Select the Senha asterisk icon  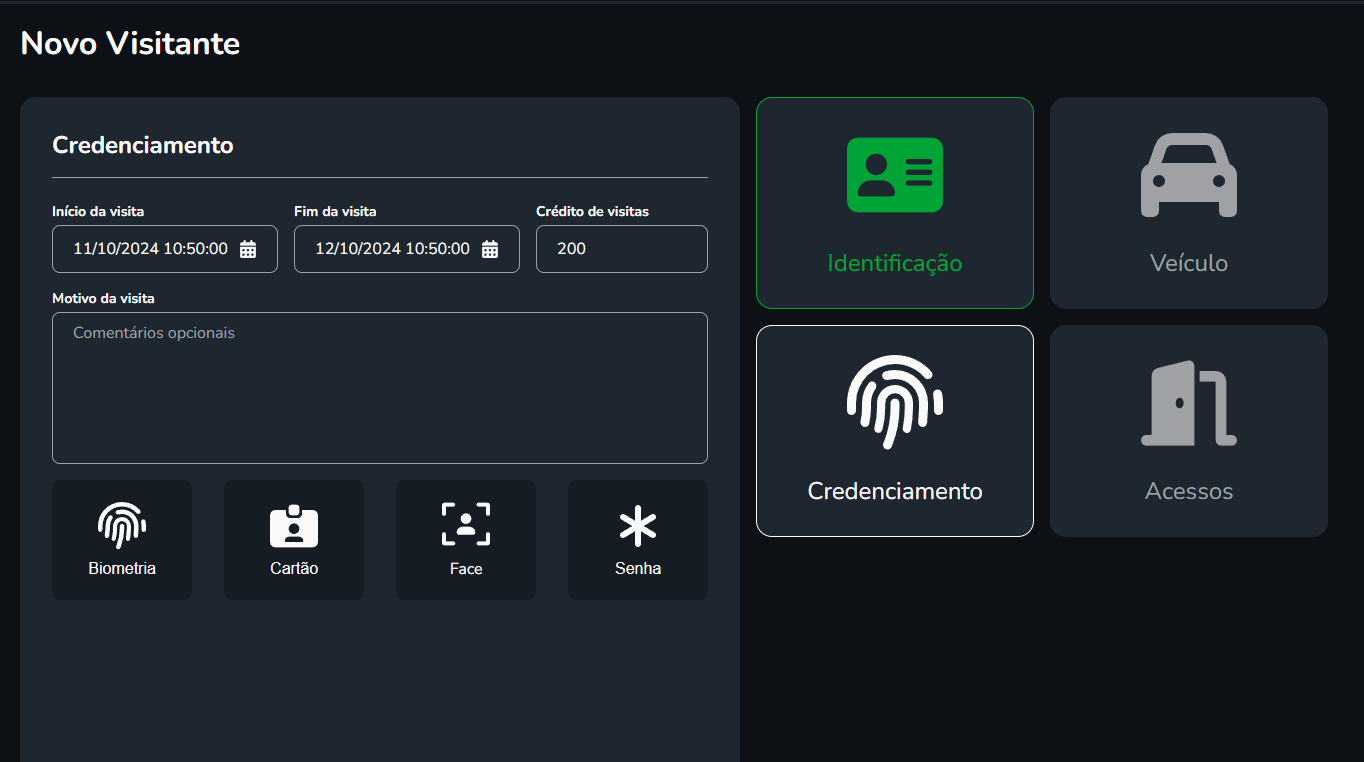[x=638, y=526]
